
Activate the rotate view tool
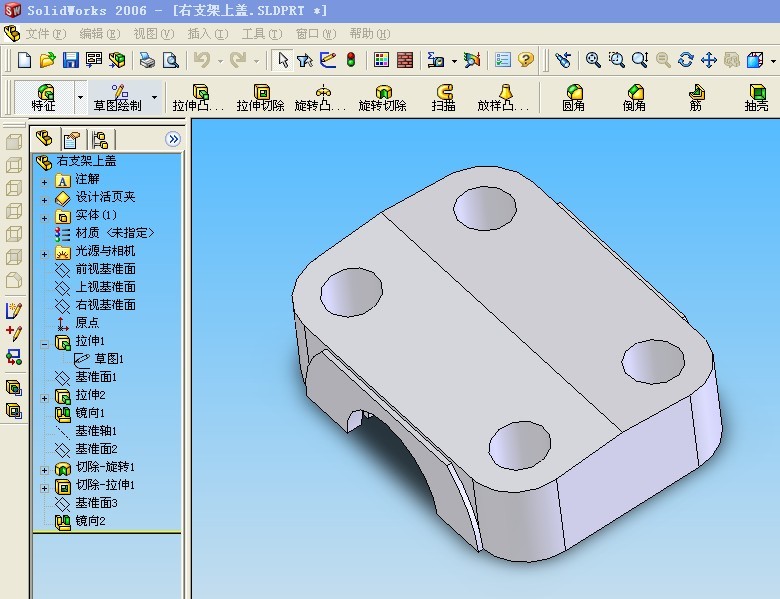point(685,60)
